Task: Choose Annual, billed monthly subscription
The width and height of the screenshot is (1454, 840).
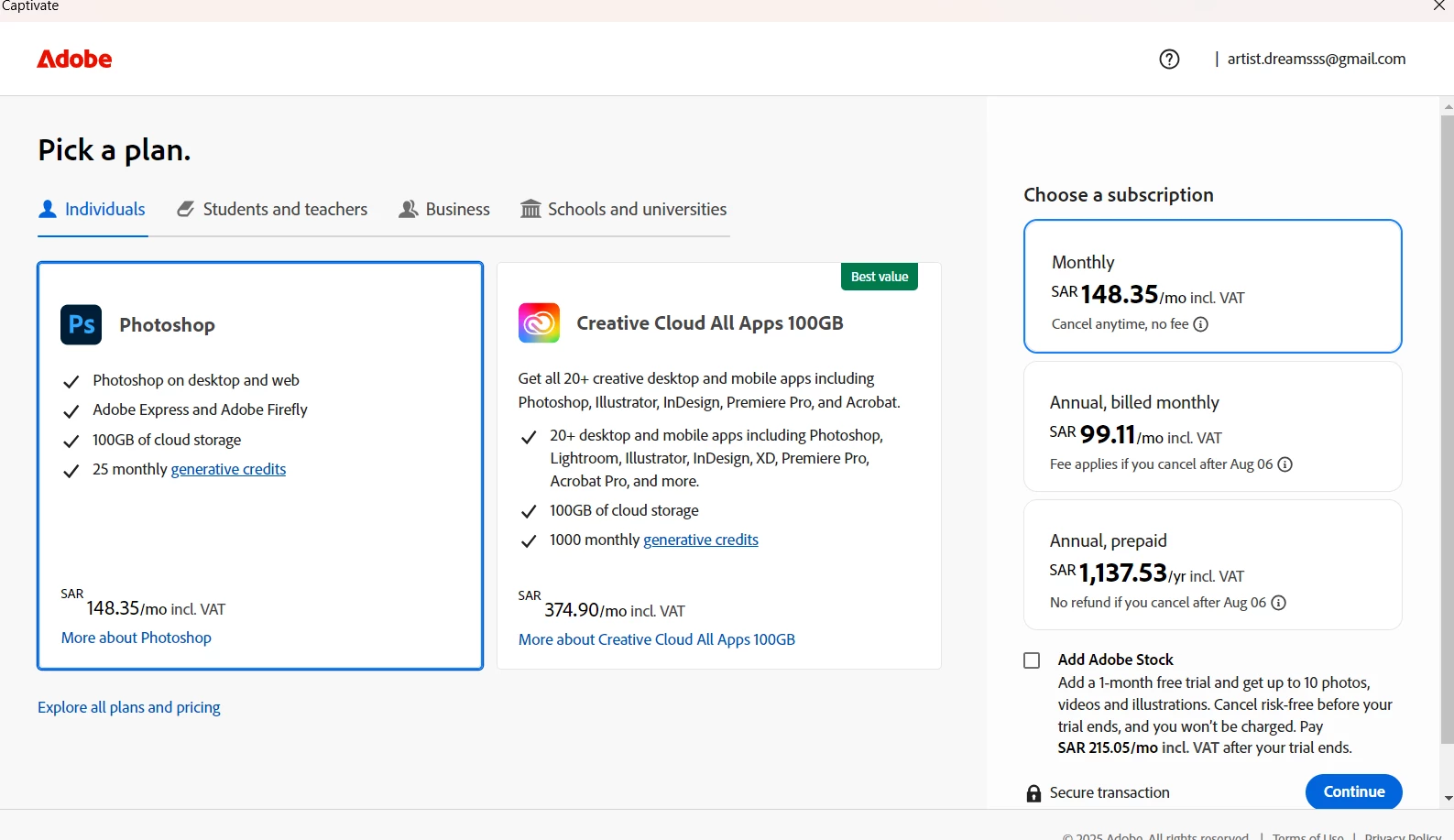Action: click(x=1212, y=426)
